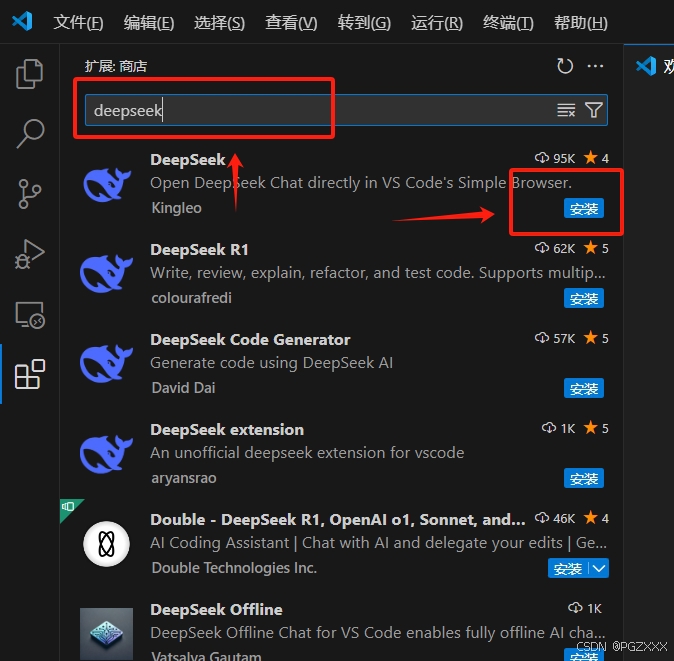Click the '62K' download count
The height and width of the screenshot is (661, 674).
click(x=555, y=248)
